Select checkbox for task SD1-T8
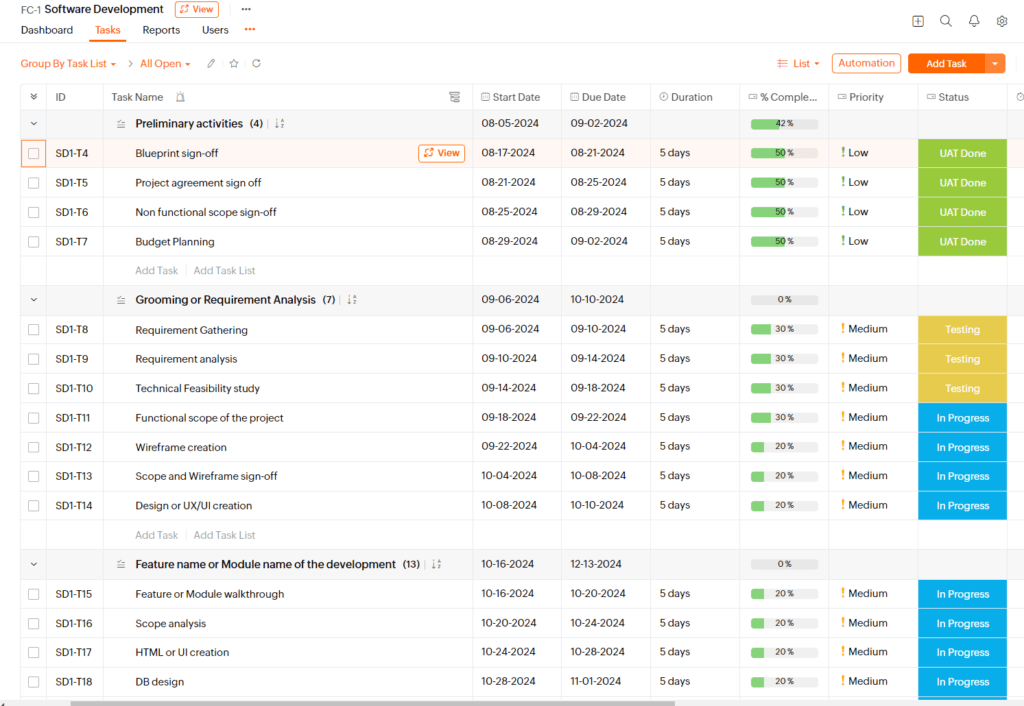The height and width of the screenshot is (706, 1024). pos(34,330)
